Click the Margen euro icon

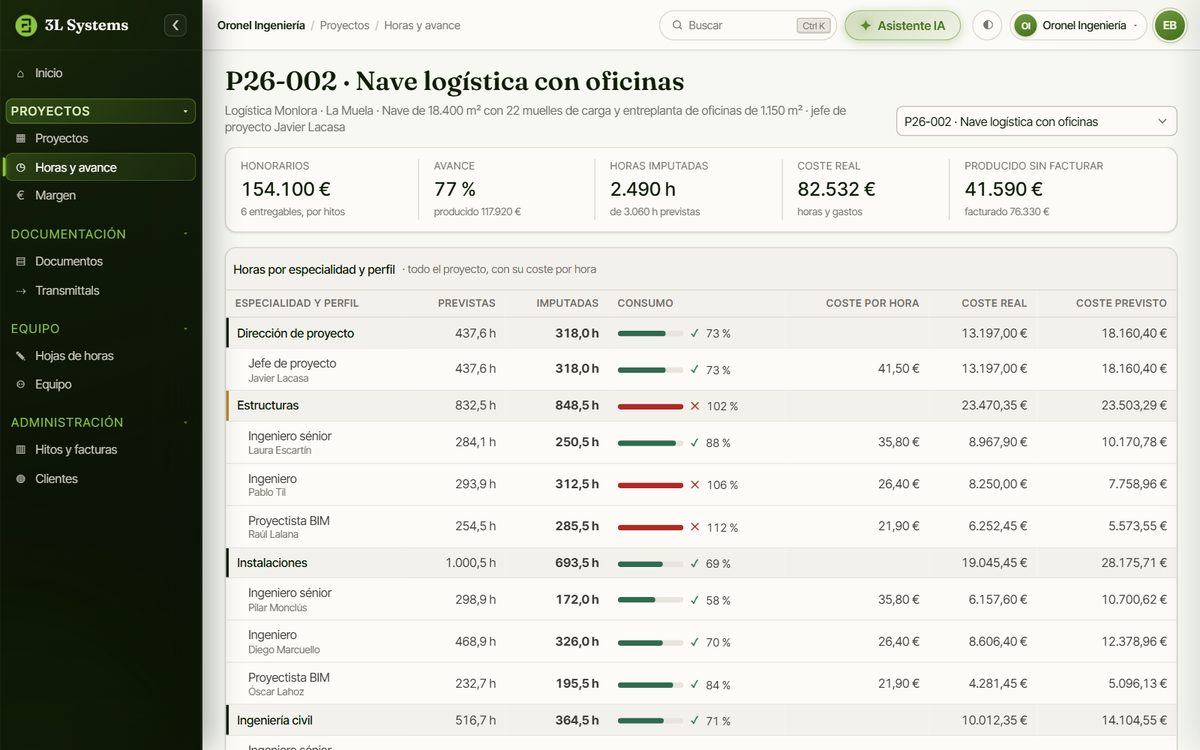pyautogui.click(x=21, y=195)
